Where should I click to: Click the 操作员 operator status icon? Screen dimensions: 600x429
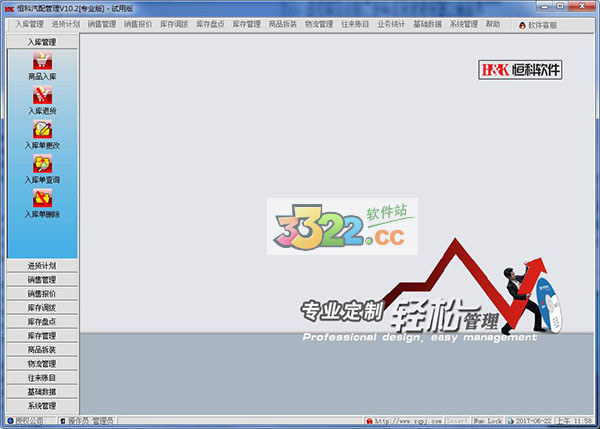click(63, 421)
